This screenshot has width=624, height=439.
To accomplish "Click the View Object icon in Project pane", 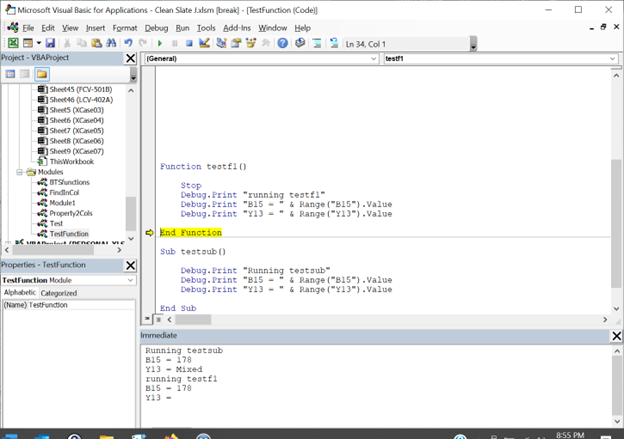I will [x=25, y=74].
